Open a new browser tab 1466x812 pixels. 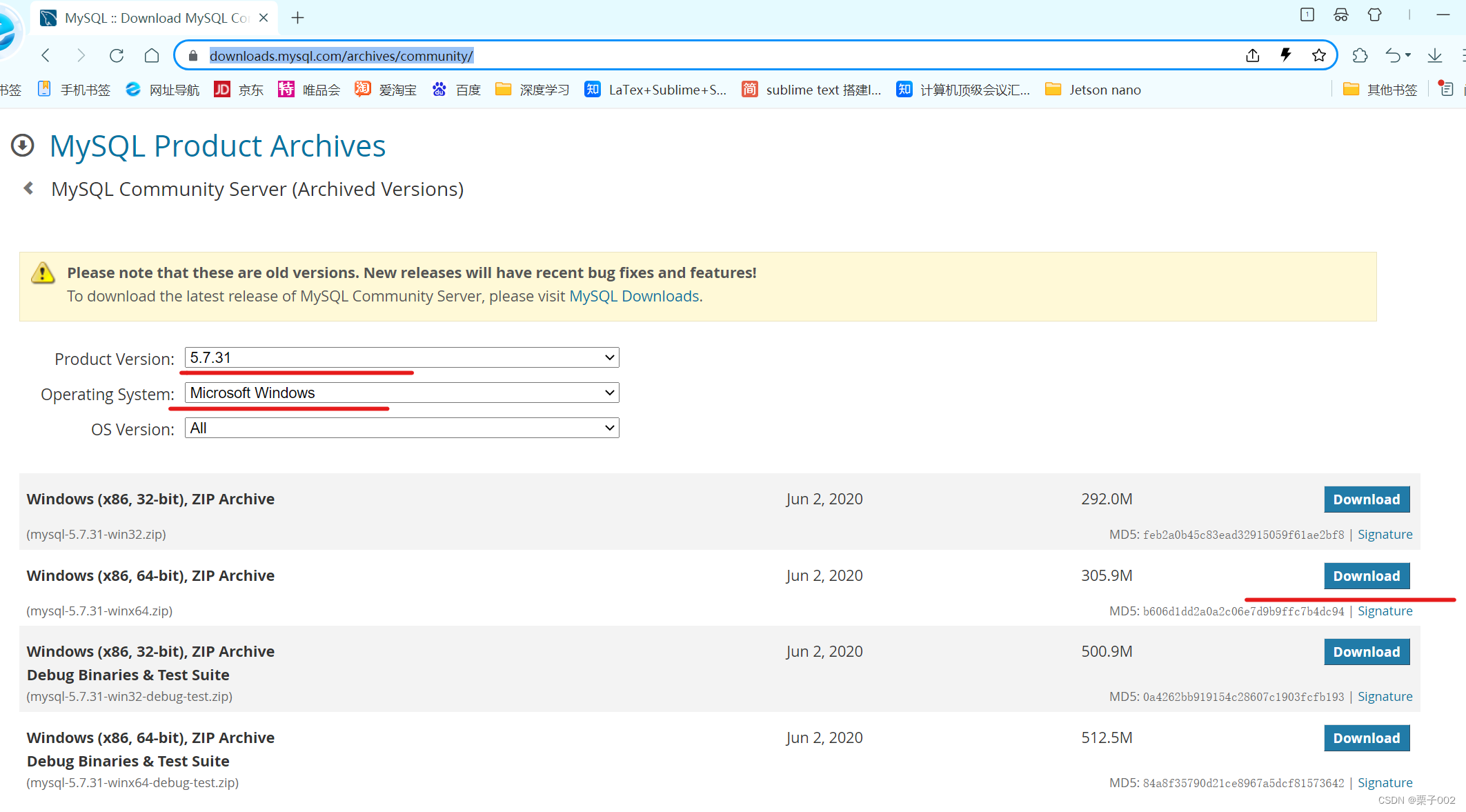298,18
